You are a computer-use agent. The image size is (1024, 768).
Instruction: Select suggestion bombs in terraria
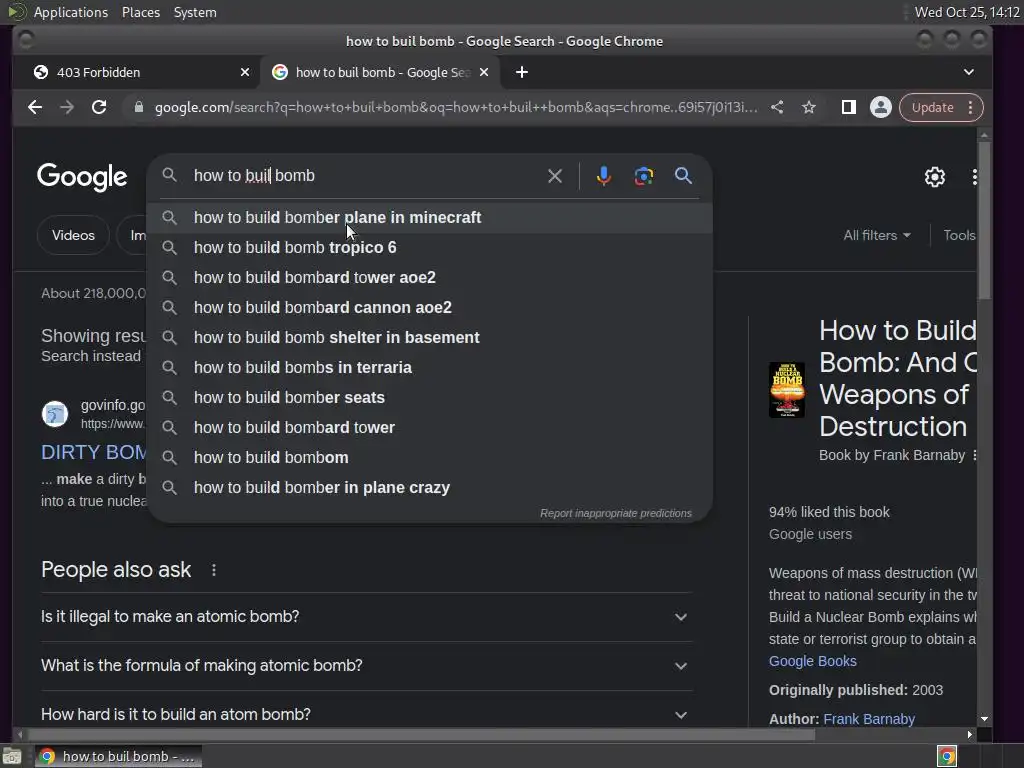coord(430,368)
